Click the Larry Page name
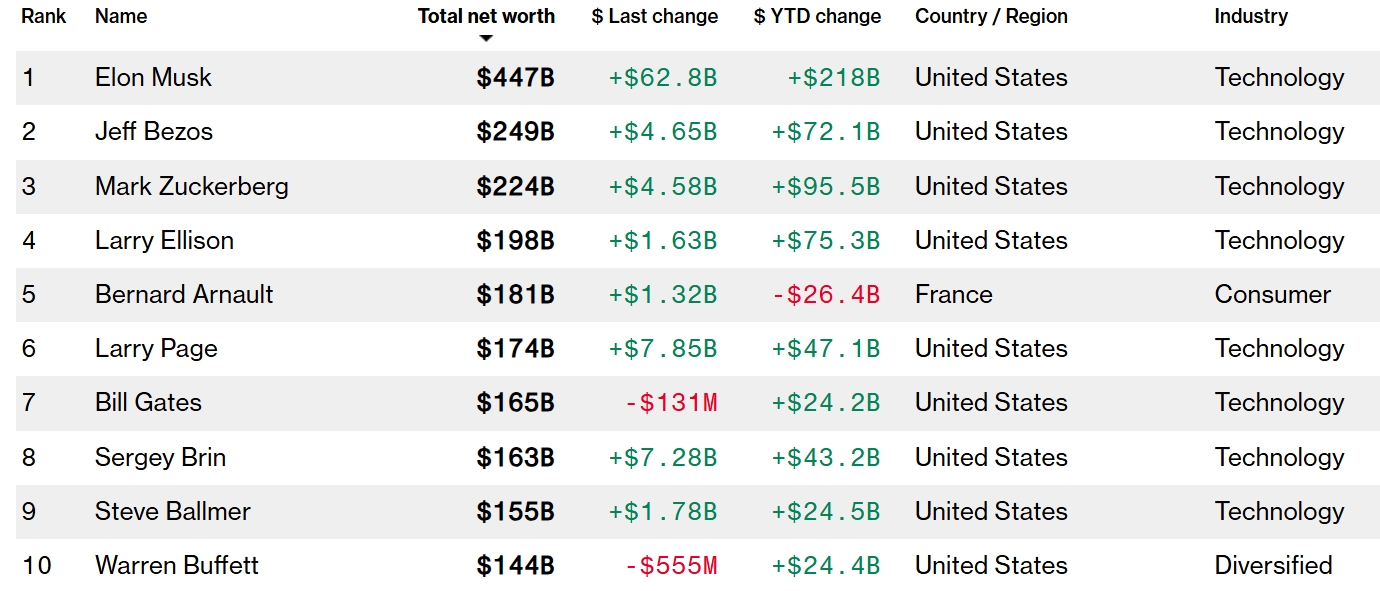The image size is (1380, 591). [x=156, y=349]
